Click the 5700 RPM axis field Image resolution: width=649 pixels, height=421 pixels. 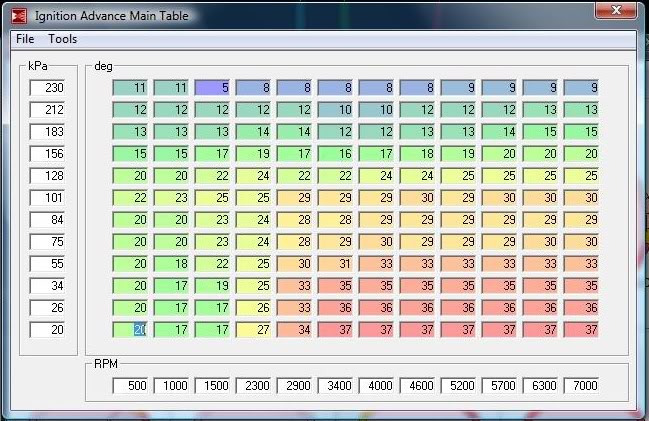499,385
